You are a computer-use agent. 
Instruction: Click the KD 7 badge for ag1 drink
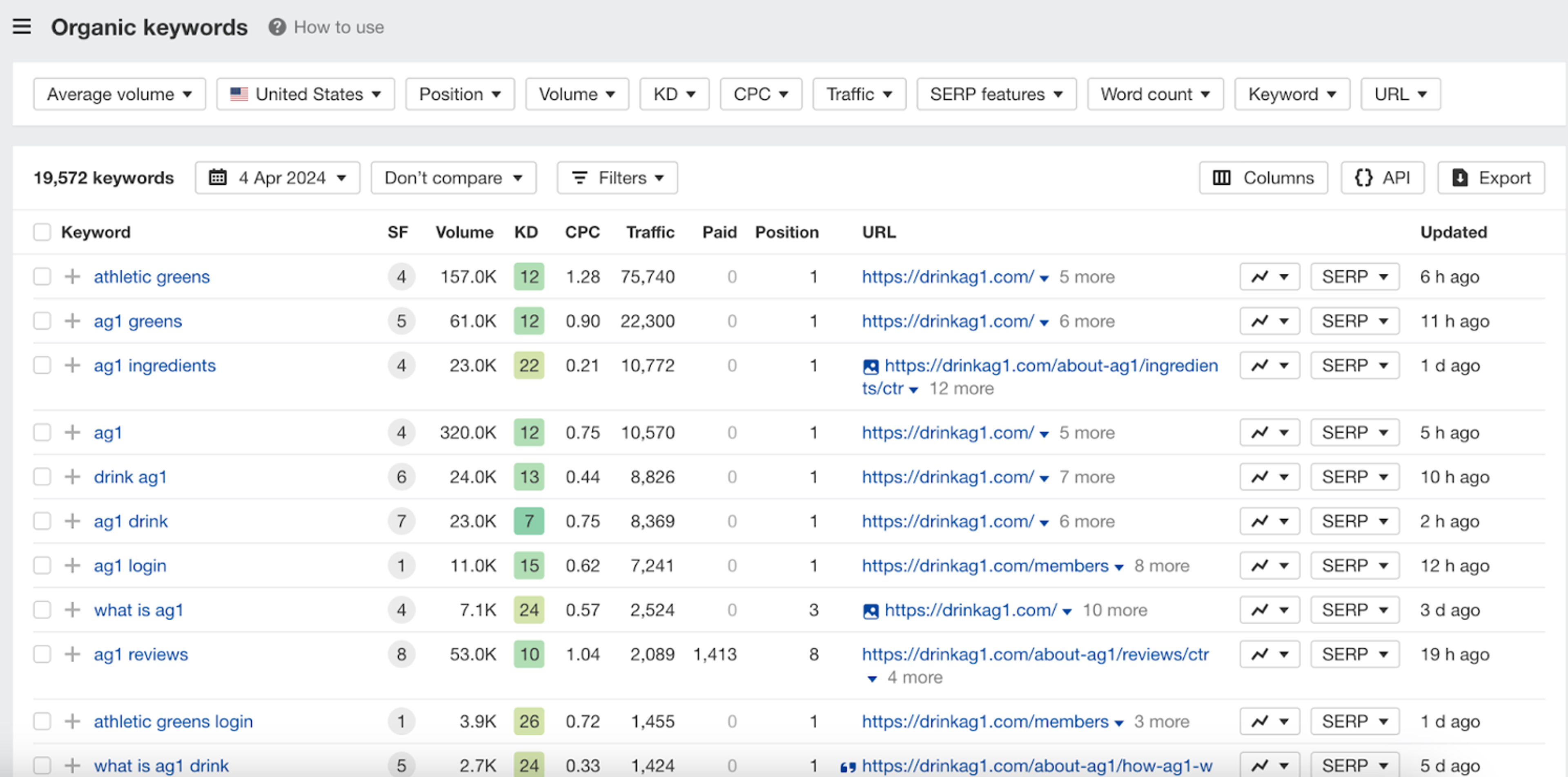[528, 521]
